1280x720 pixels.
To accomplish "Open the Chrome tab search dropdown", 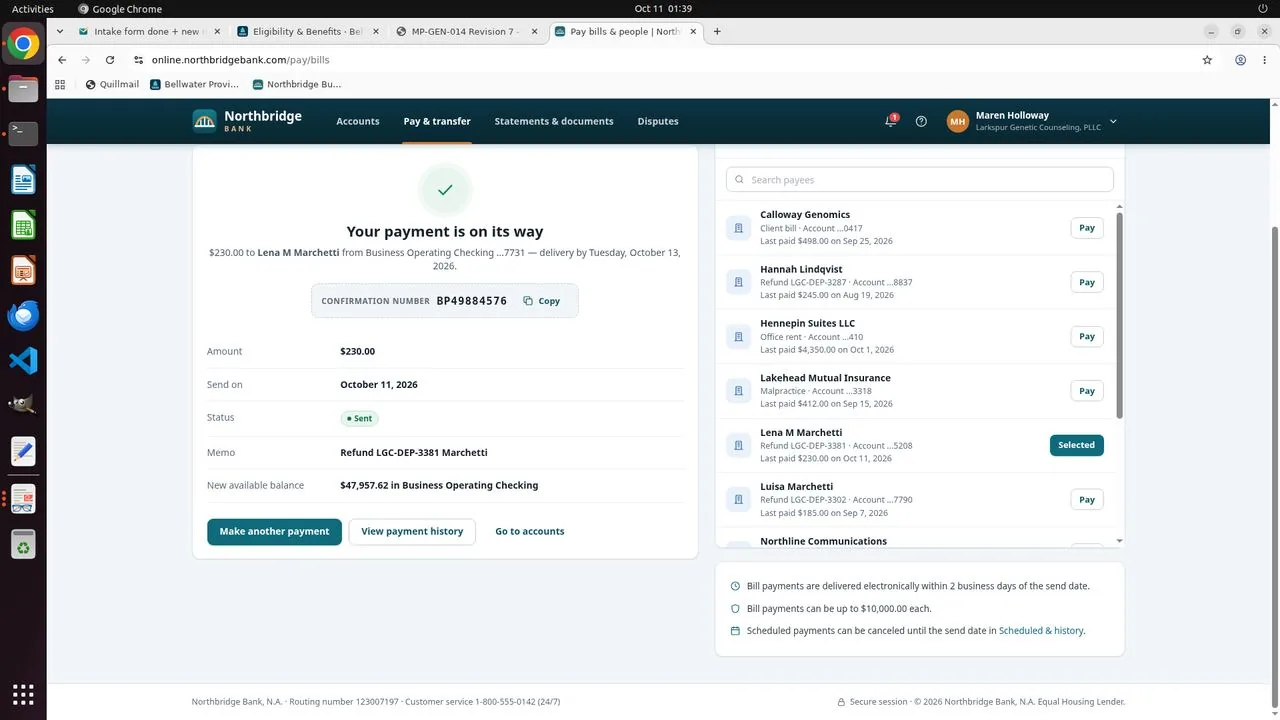I will [x=62, y=31].
